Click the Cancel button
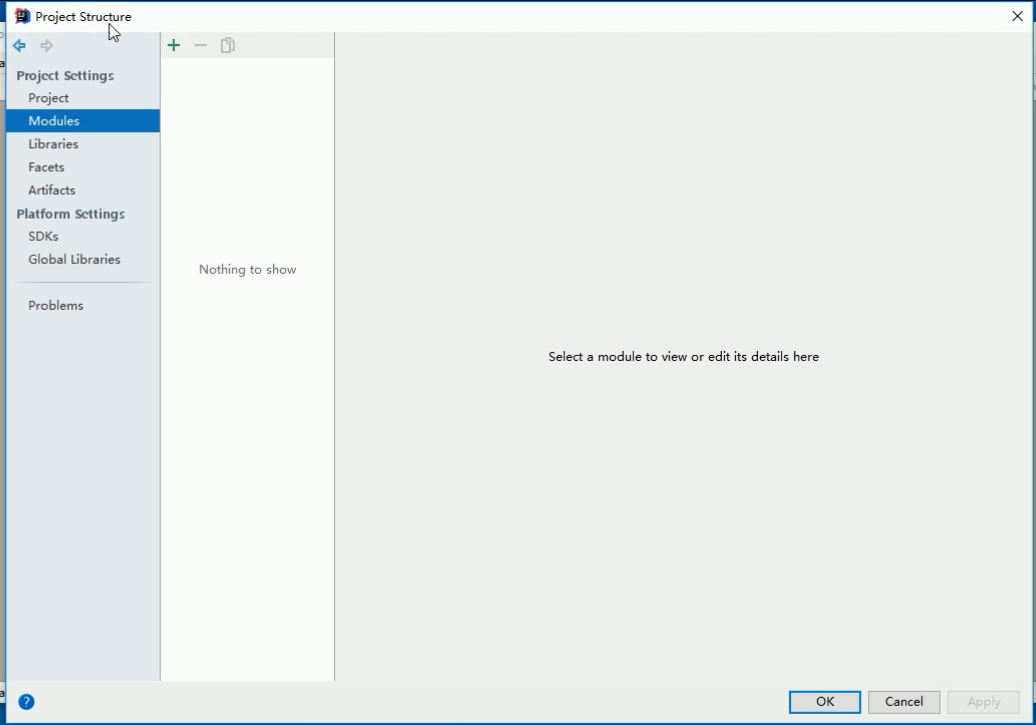The image size is (1036, 725). 904,702
